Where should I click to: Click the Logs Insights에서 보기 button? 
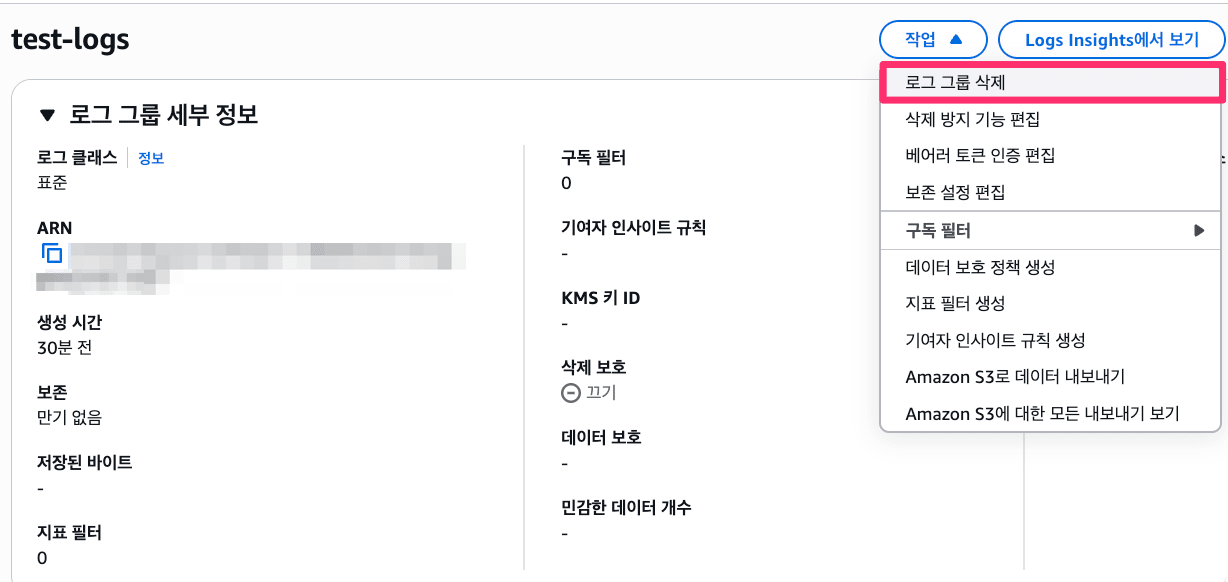[x=1111, y=40]
